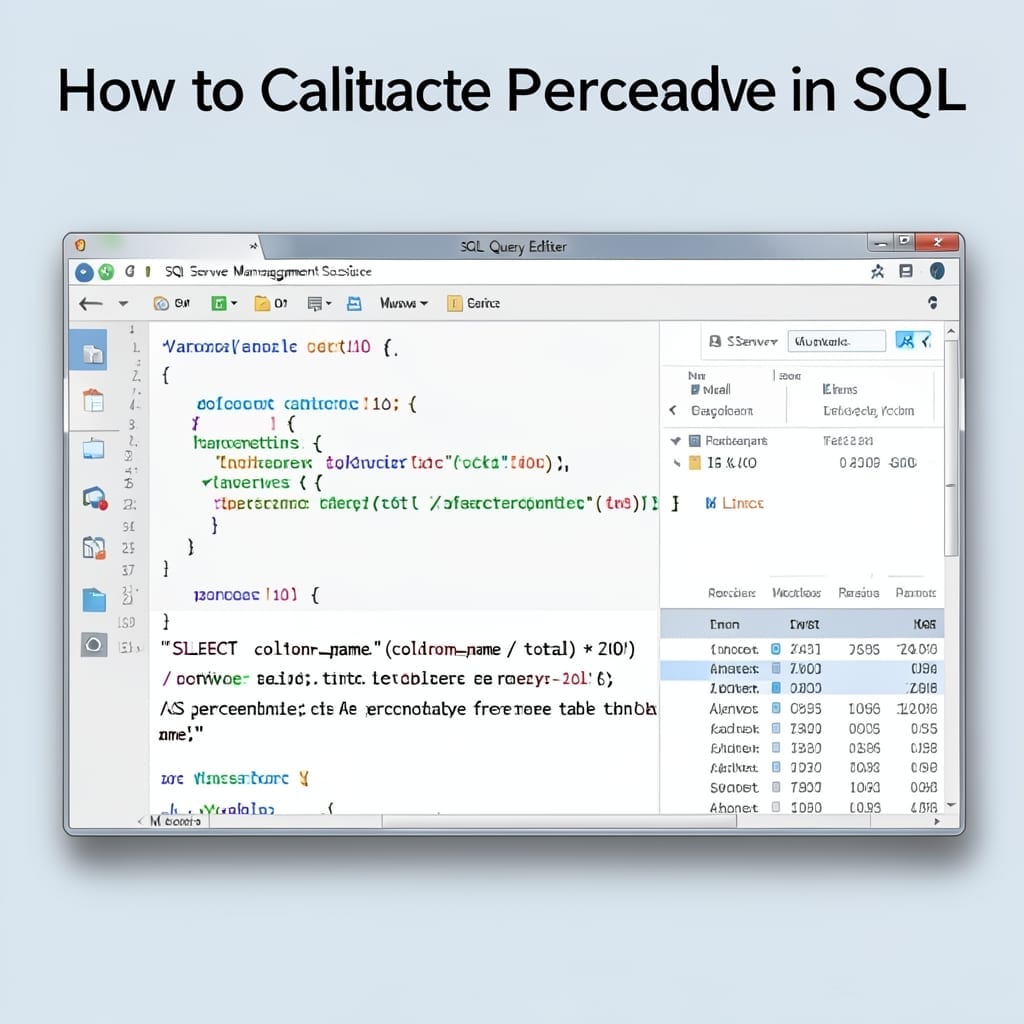This screenshot has width=1024, height=1024.
Task: Click the yellow 'Earice' toolbar icon
Action: (455, 304)
